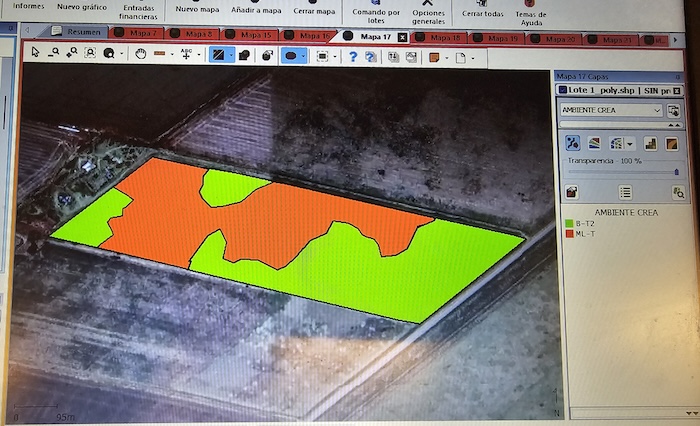This screenshot has width=700, height=426.
Task: Close the Mapa 17 tab
Action: pyautogui.click(x=402, y=37)
